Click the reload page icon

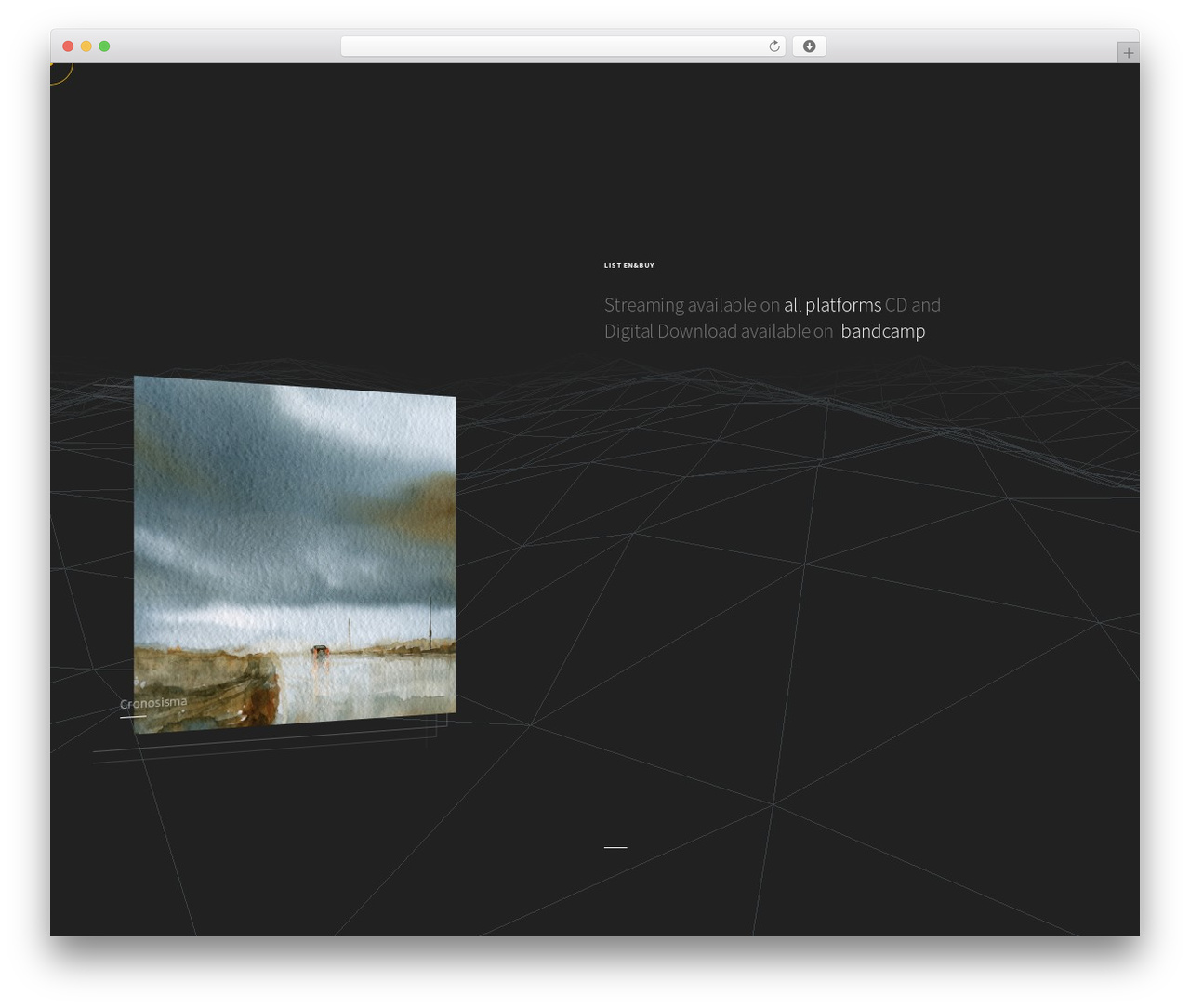pos(773,46)
